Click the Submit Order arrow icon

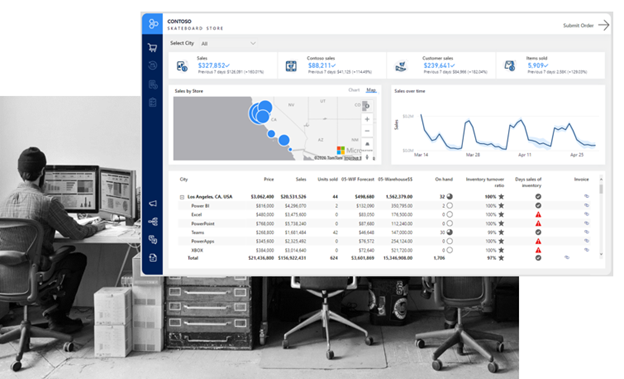point(604,25)
